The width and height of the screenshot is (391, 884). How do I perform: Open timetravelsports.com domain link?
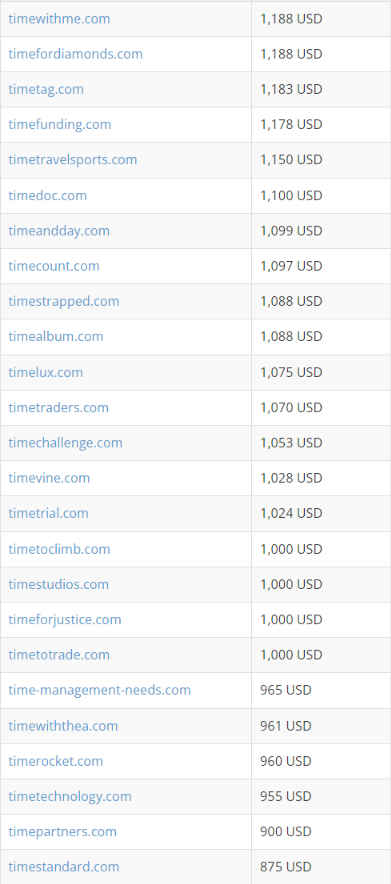(73, 160)
